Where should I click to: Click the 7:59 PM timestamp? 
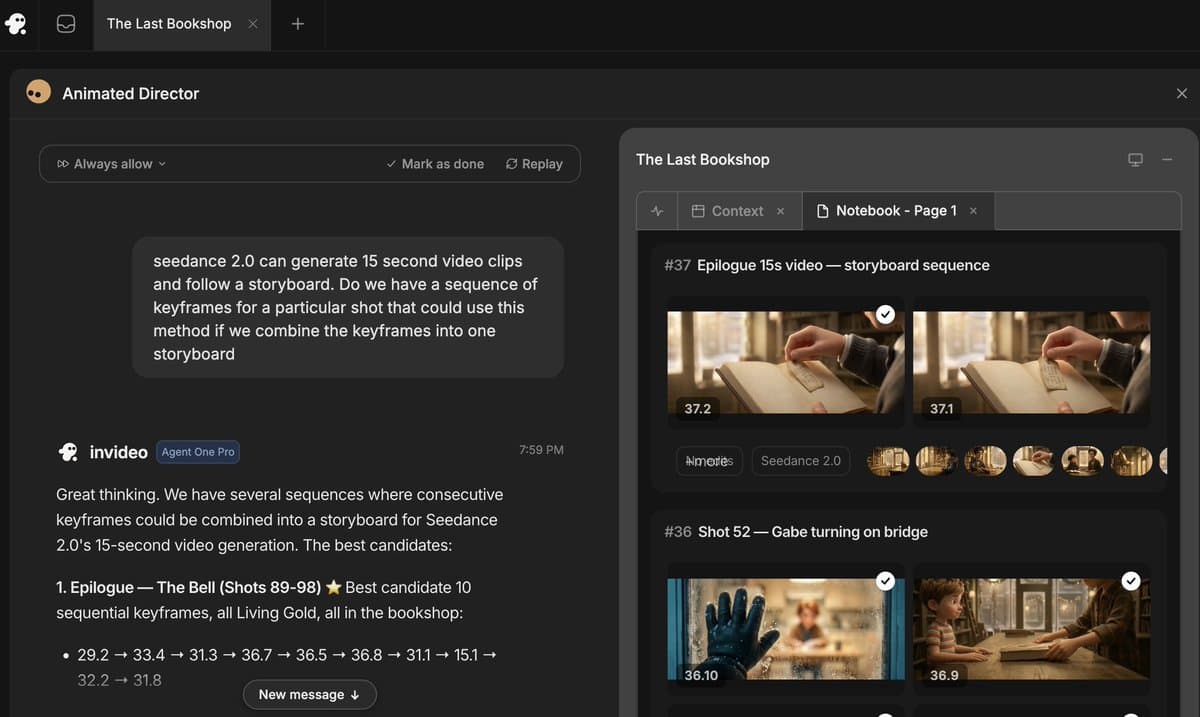click(541, 450)
